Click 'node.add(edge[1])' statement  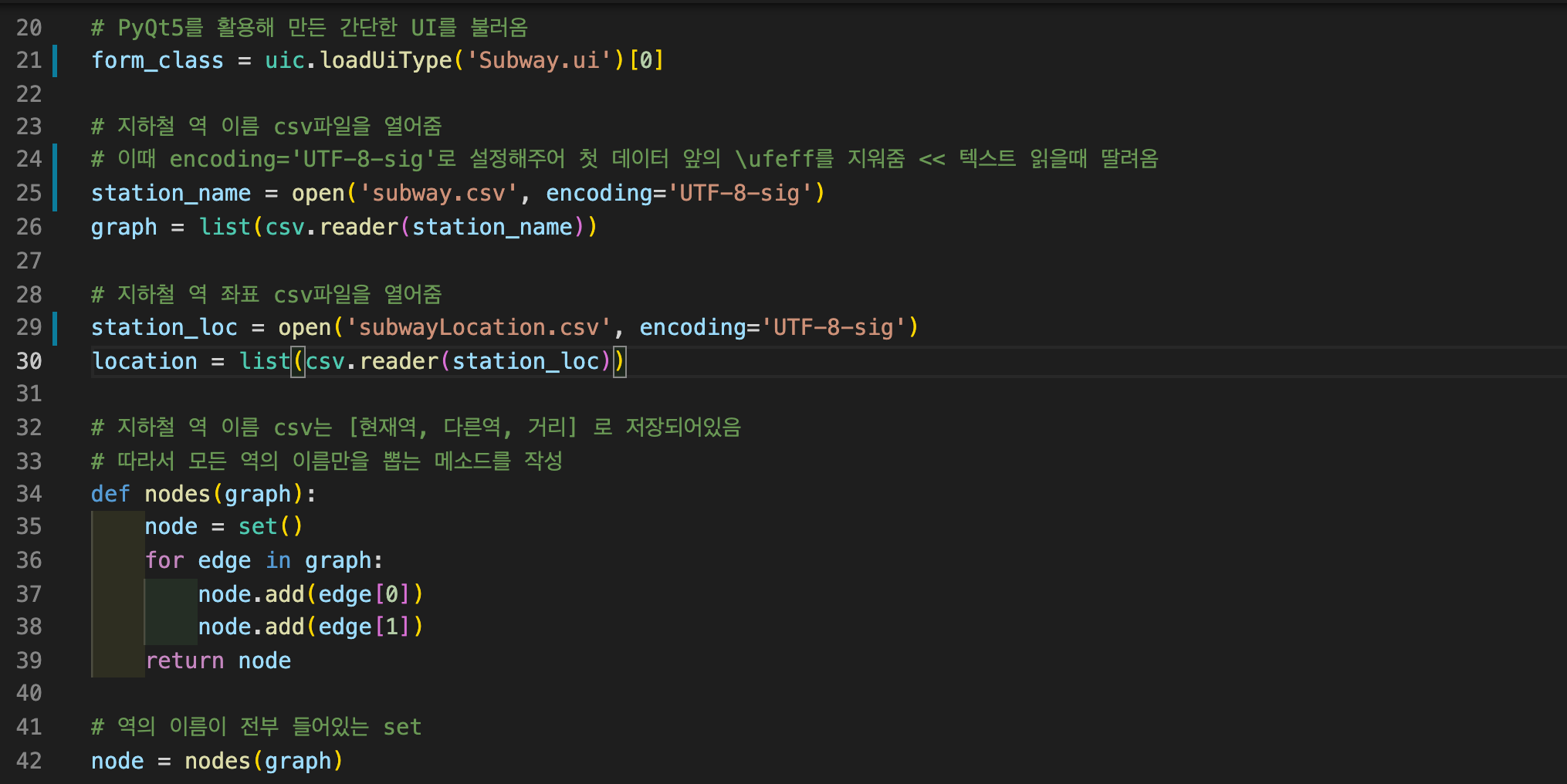pos(310,627)
